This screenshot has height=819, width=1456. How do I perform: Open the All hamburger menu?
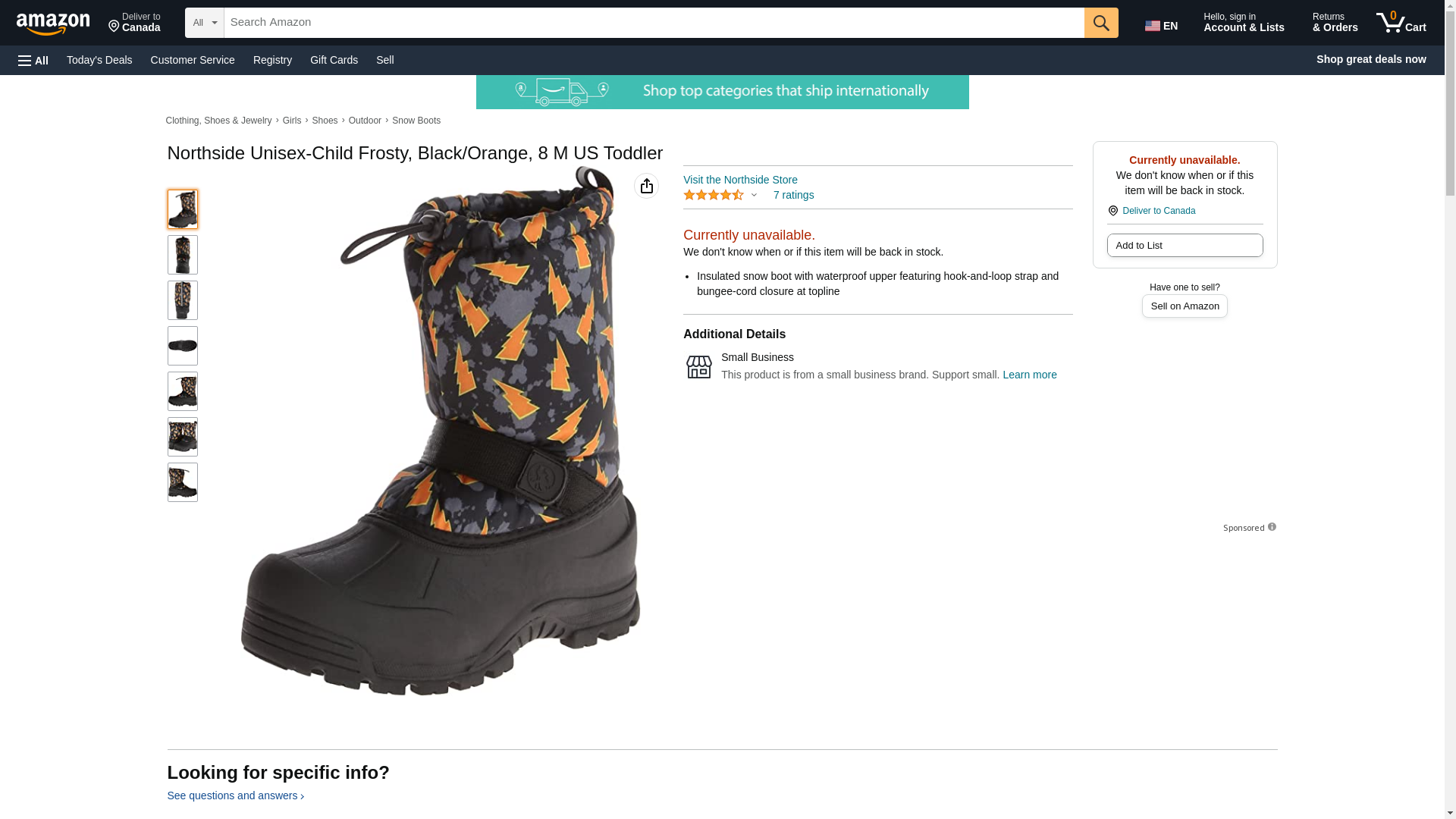(x=33, y=60)
